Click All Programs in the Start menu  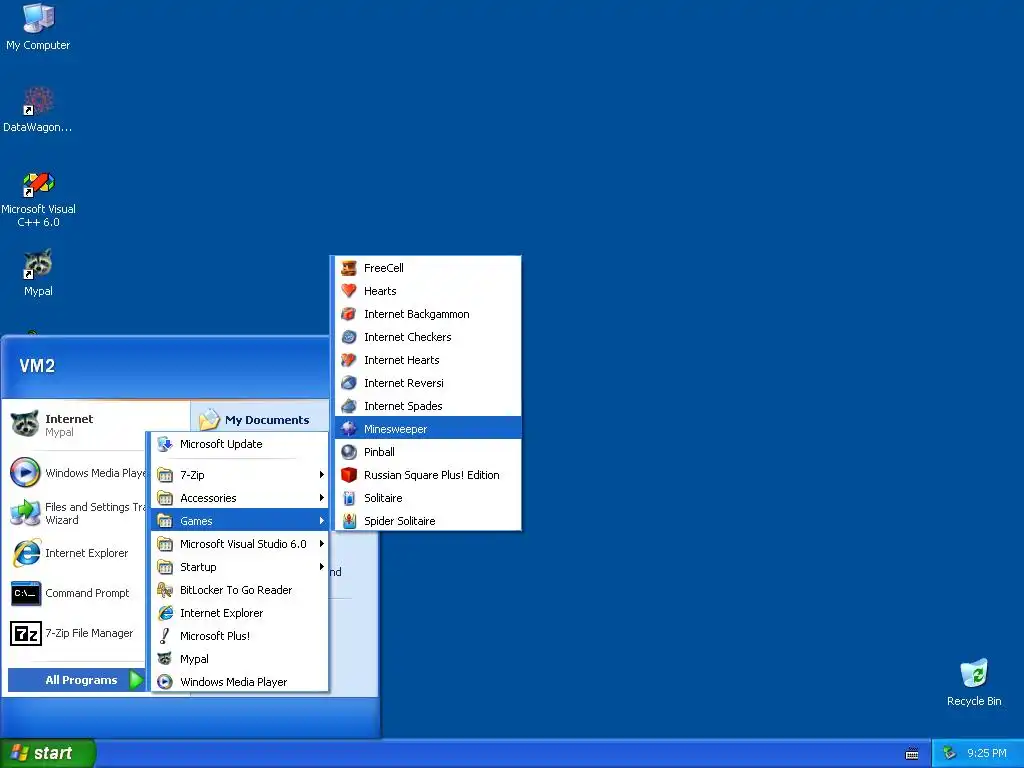click(x=76, y=680)
